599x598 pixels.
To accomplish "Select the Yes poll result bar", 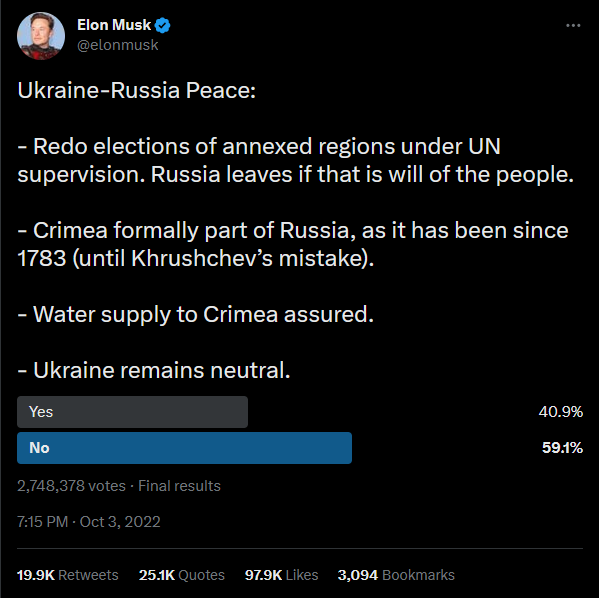I will (x=132, y=412).
